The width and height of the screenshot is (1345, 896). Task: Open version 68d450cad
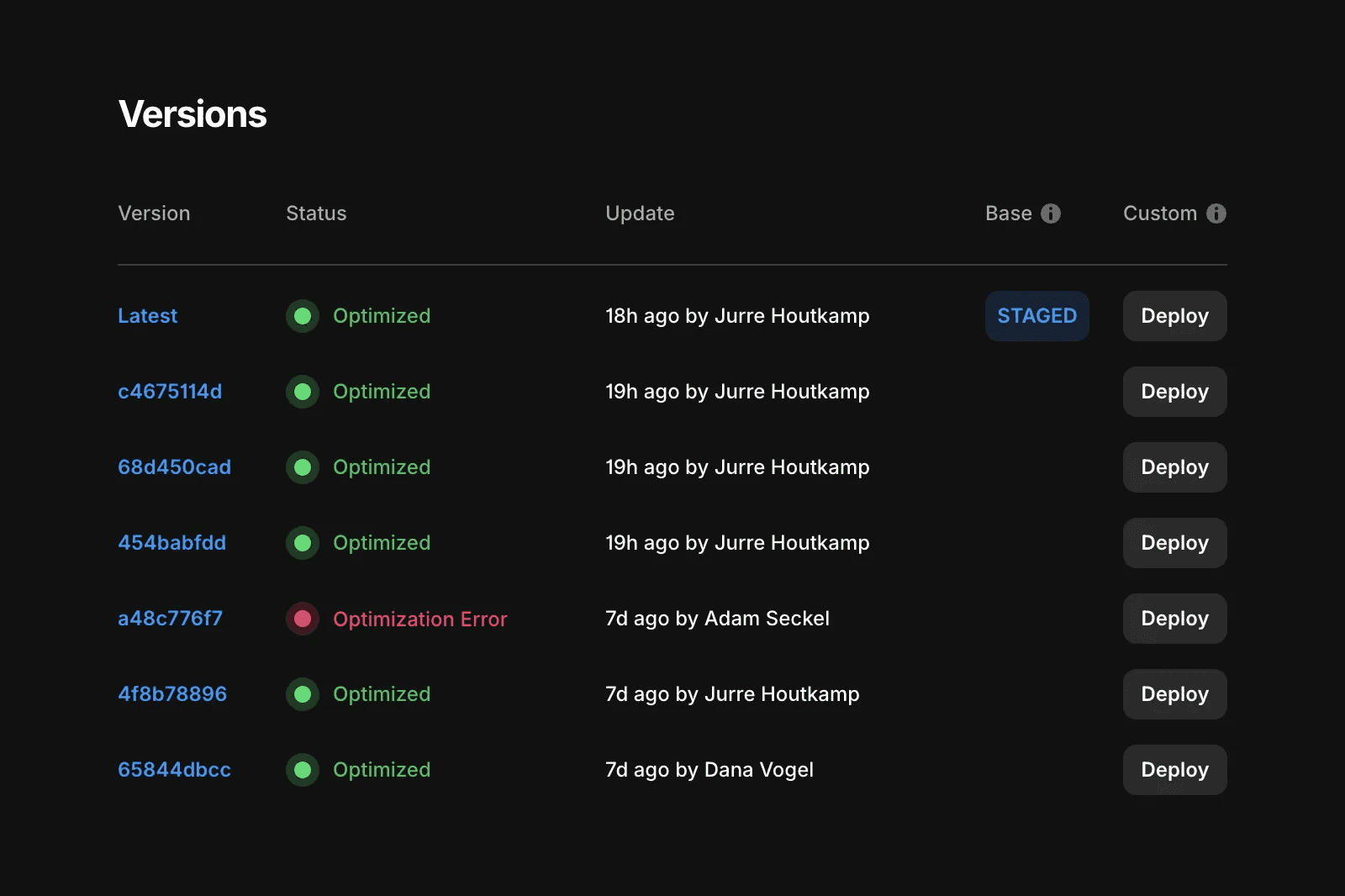coord(174,467)
